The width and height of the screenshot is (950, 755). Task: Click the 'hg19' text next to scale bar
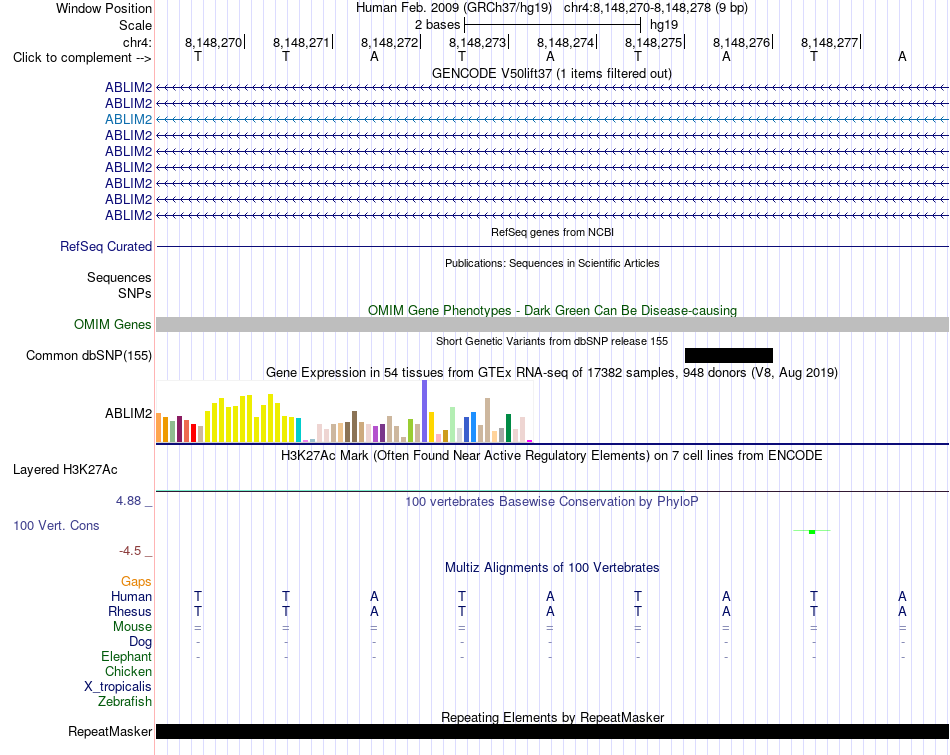pyautogui.click(x=664, y=25)
